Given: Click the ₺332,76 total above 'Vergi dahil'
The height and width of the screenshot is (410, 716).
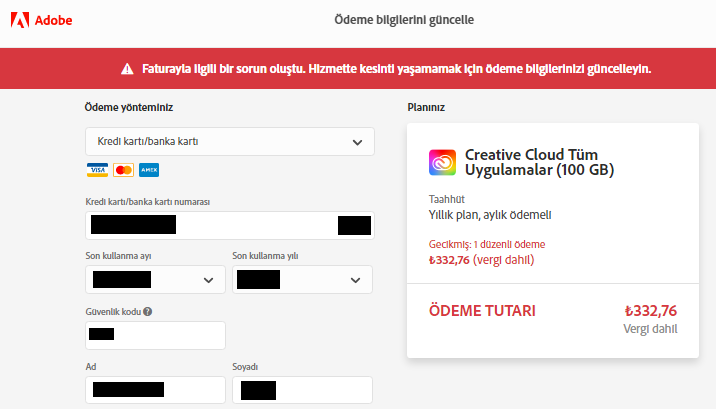Looking at the screenshot, I should 651,311.
